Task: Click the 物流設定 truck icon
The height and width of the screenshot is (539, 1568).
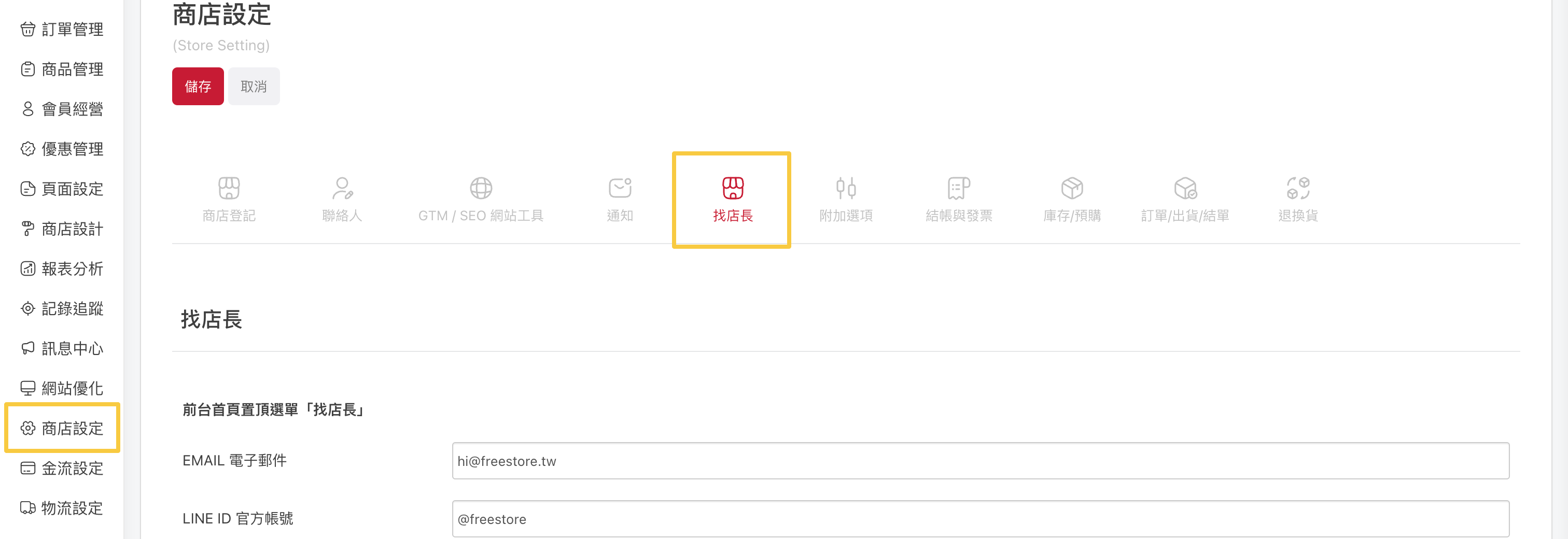Action: coord(28,507)
